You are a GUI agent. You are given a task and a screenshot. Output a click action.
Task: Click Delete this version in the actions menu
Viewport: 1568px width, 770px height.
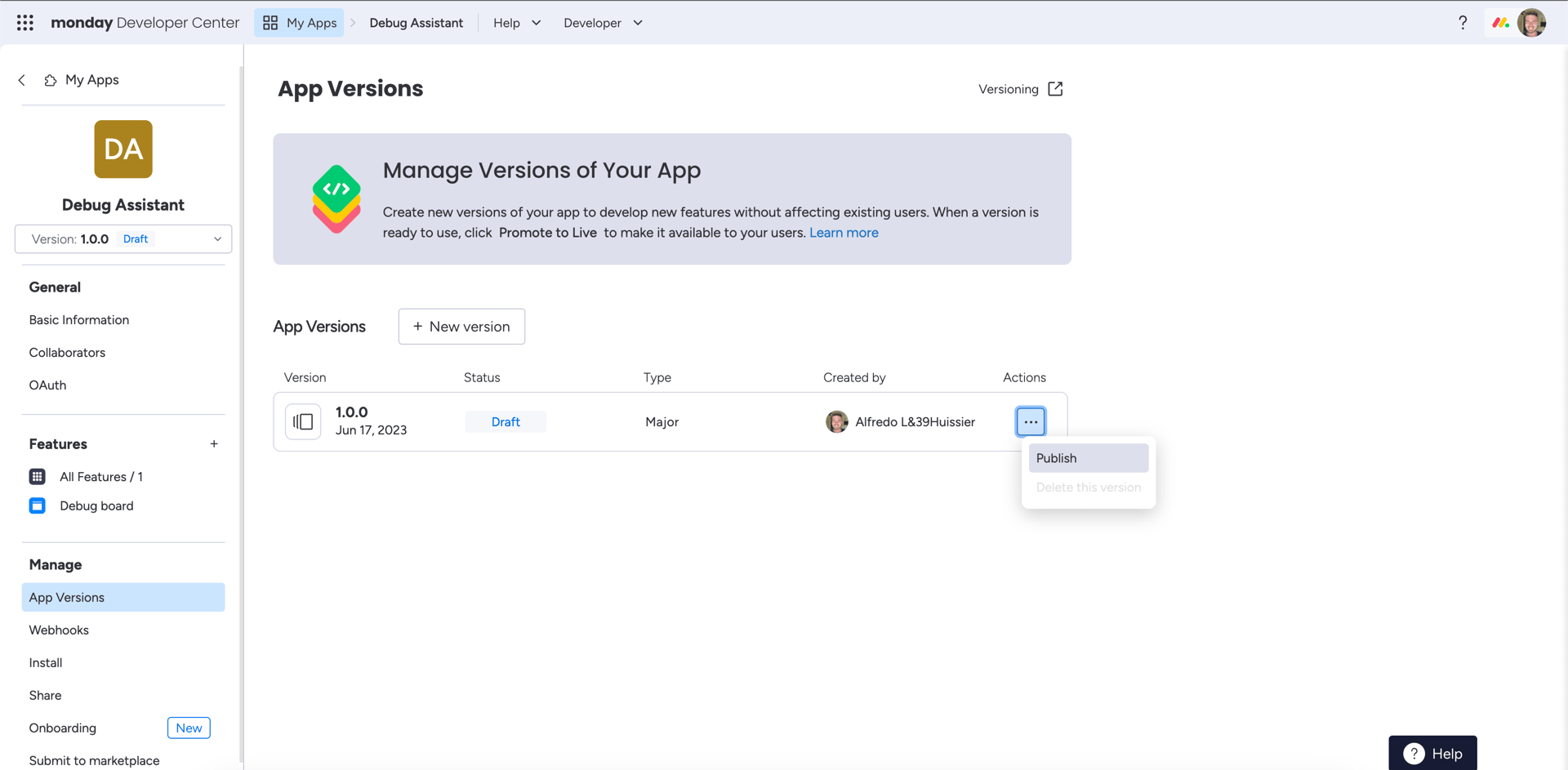1089,487
